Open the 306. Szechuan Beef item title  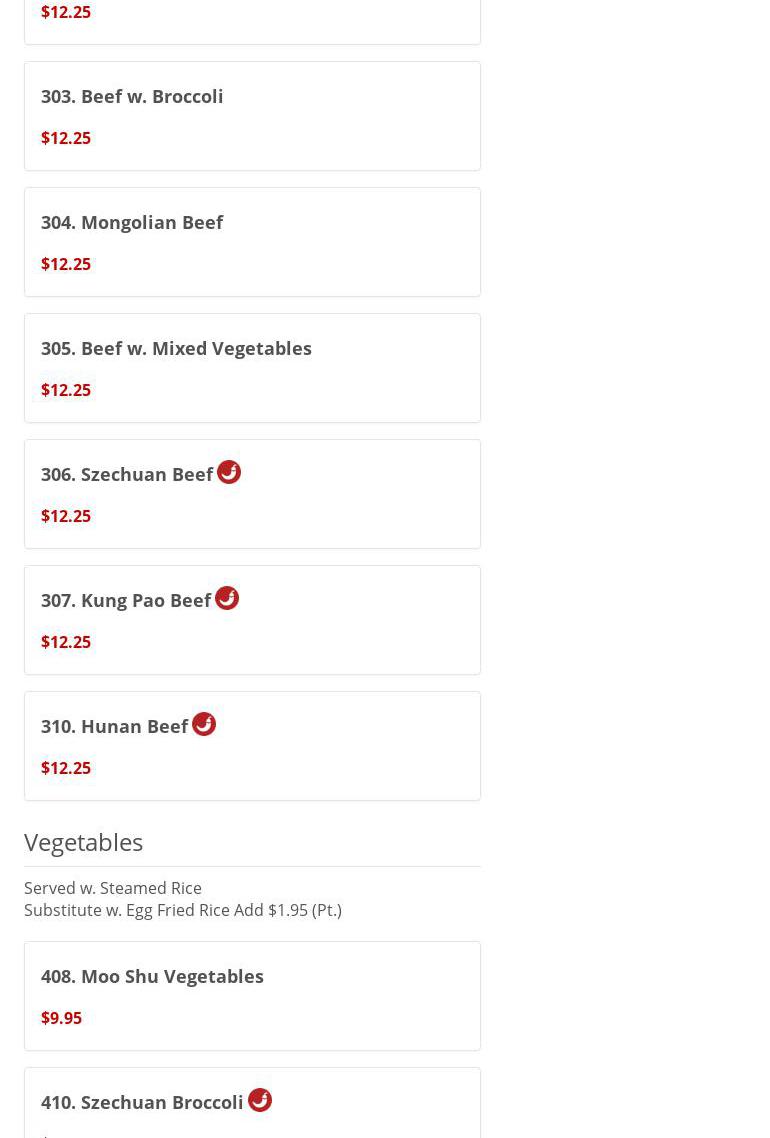coord(127,475)
